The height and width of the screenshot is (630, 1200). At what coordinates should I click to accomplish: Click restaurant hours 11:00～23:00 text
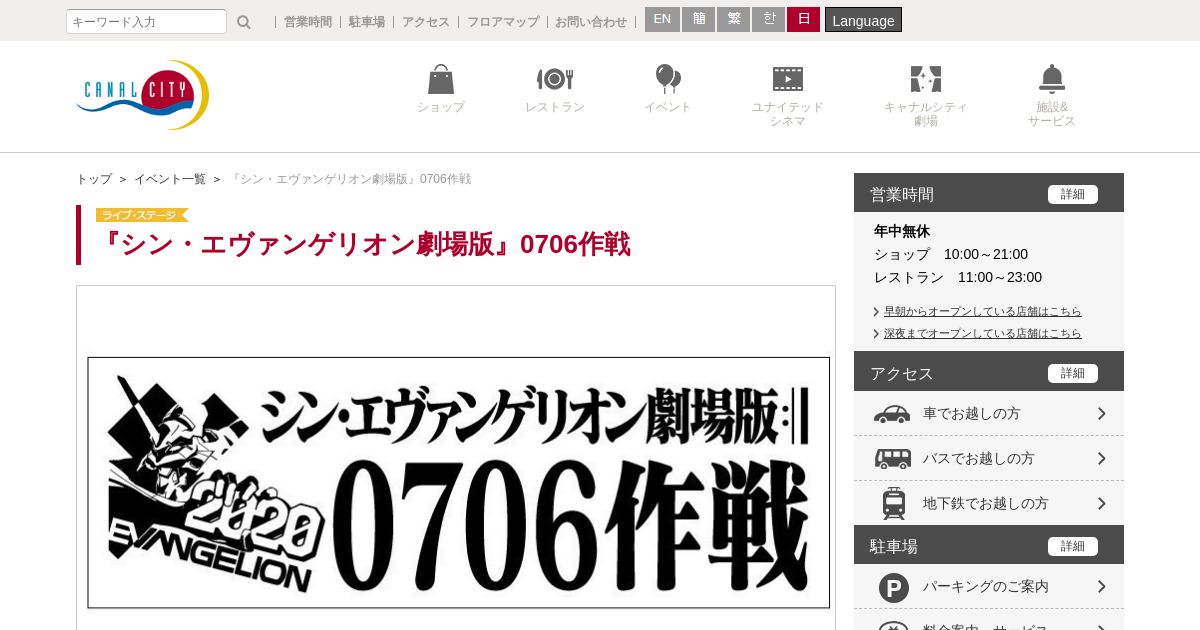1000,277
